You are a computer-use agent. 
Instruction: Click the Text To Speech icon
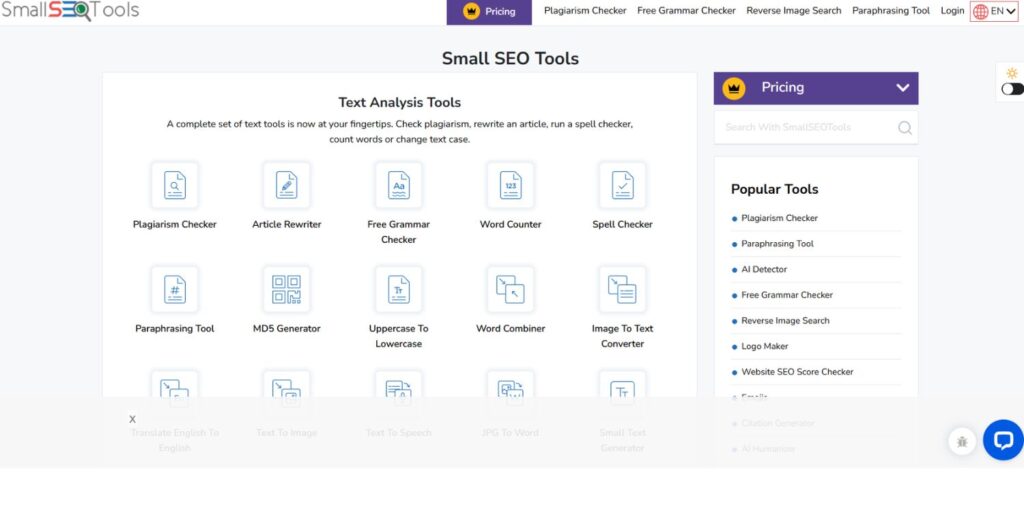398,392
